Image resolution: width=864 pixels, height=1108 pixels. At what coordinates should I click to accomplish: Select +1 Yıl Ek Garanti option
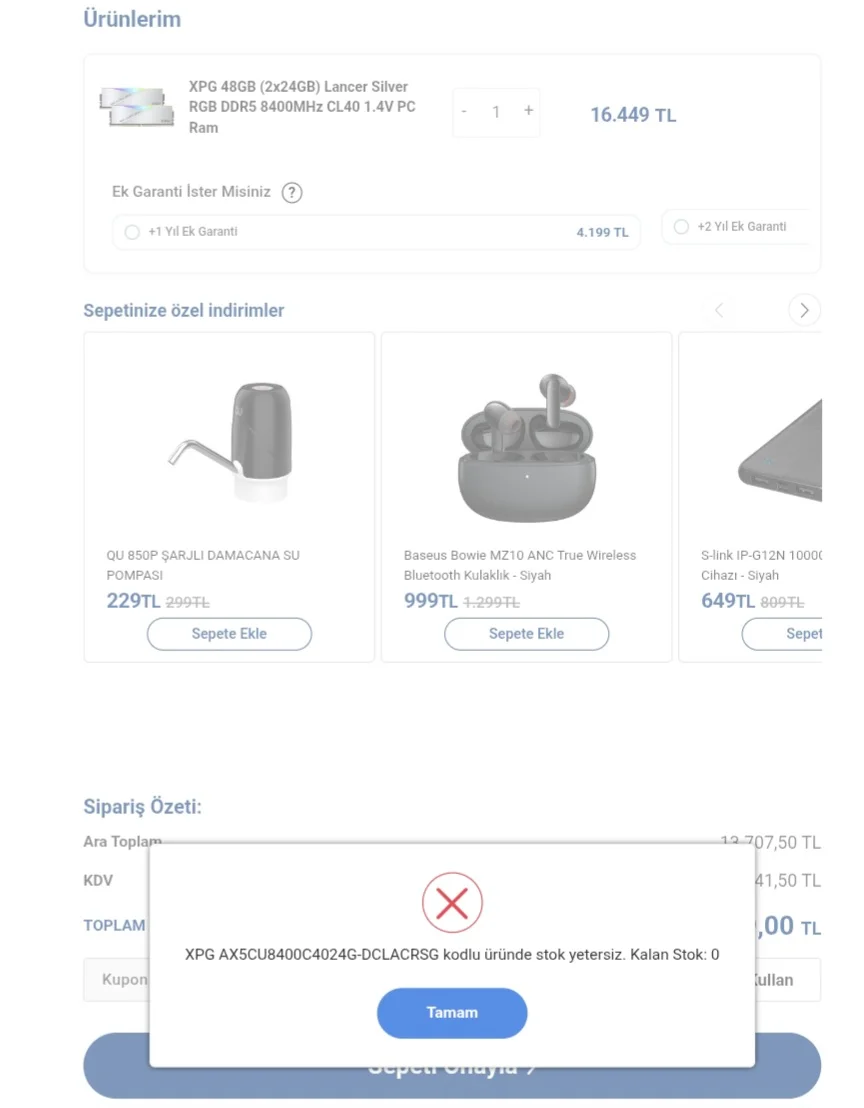132,232
